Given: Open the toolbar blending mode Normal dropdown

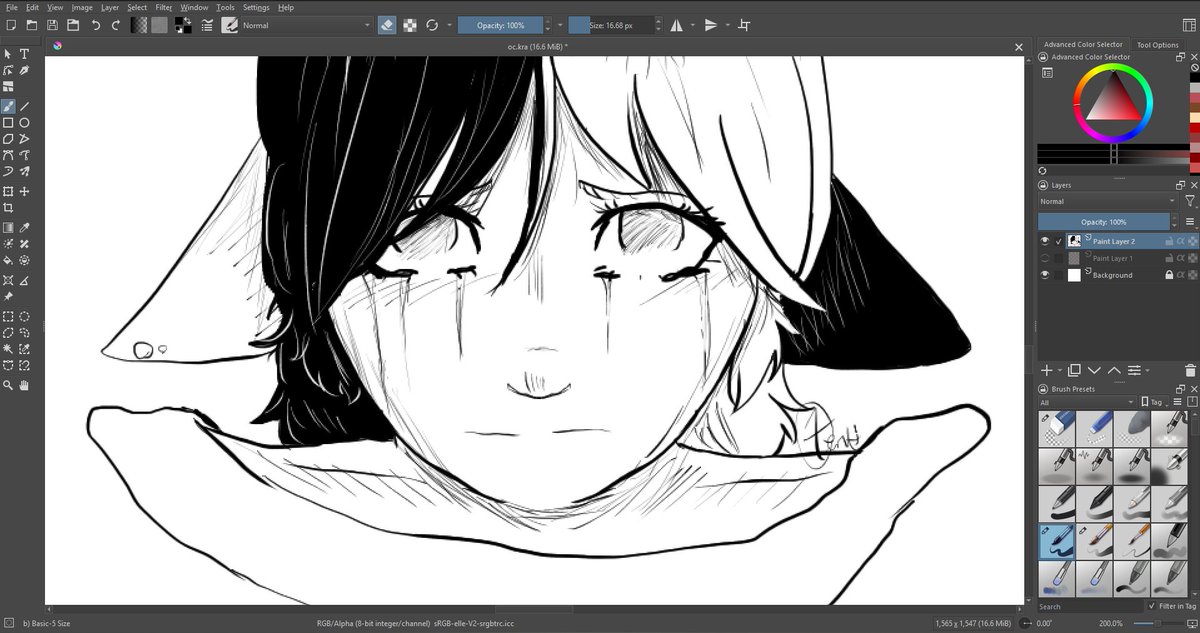Looking at the screenshot, I should pyautogui.click(x=306, y=25).
